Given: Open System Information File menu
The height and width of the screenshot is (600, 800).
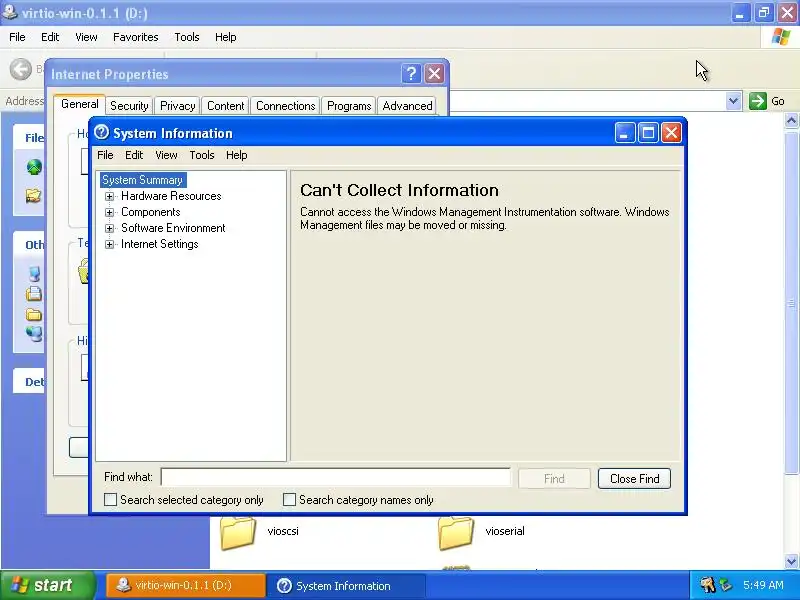Looking at the screenshot, I should [x=105, y=155].
